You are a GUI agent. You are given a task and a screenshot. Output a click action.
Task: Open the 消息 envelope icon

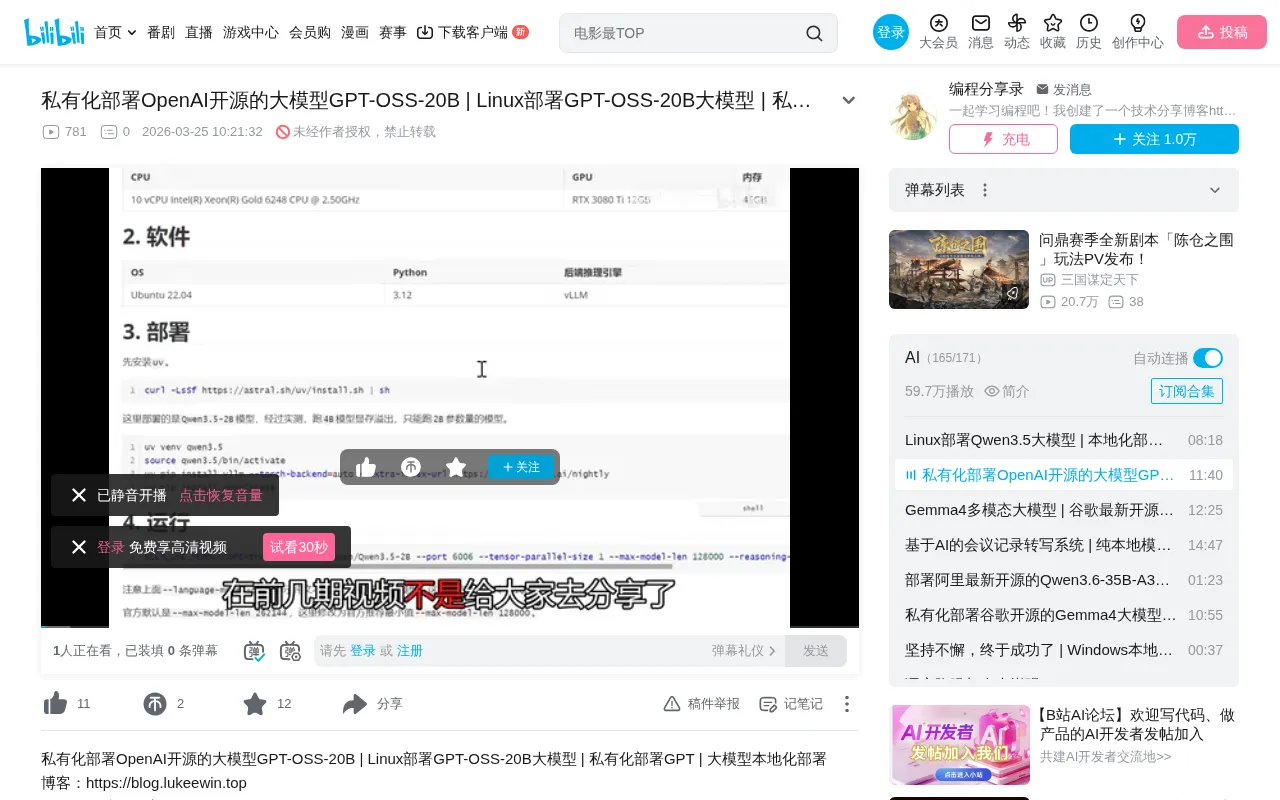click(x=981, y=23)
